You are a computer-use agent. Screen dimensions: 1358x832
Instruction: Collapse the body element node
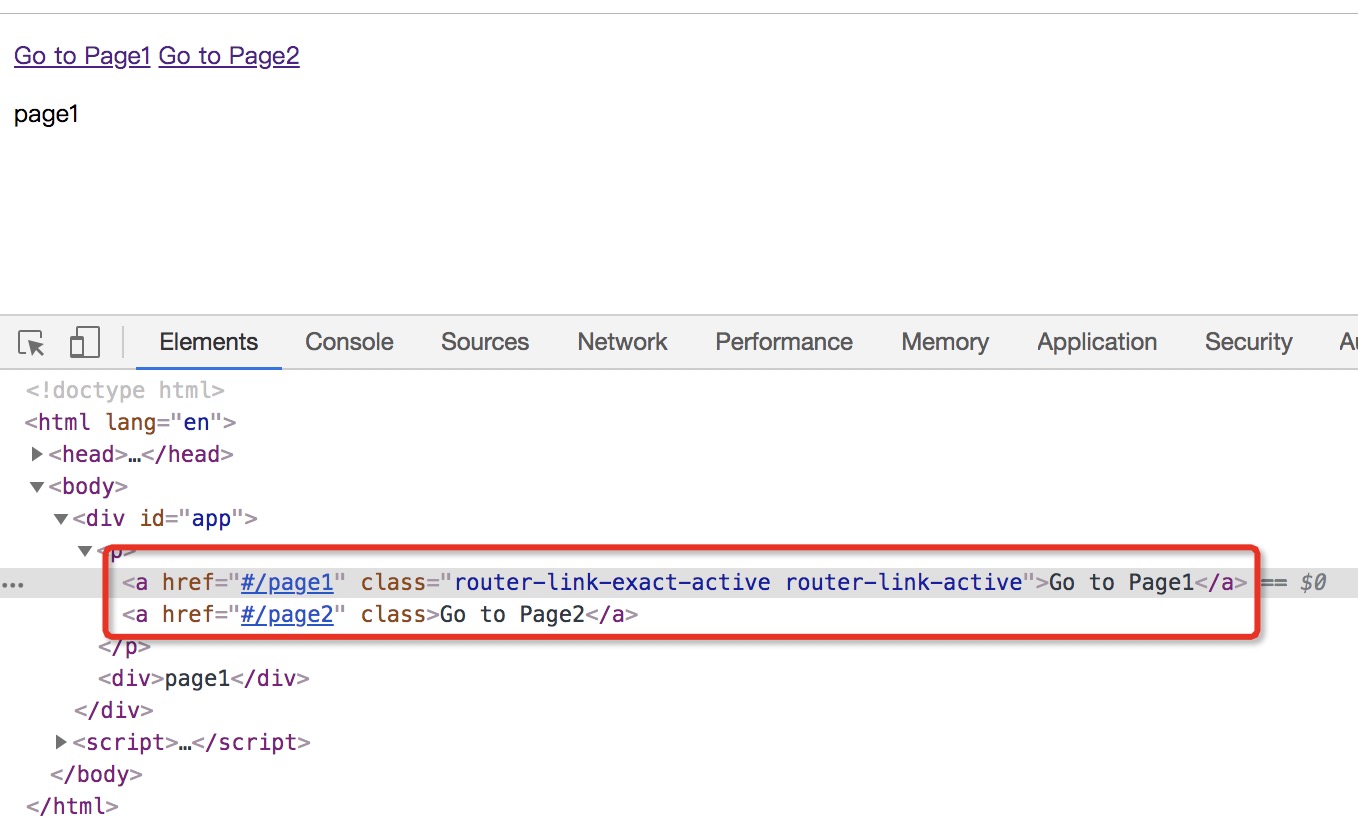[x=38, y=487]
